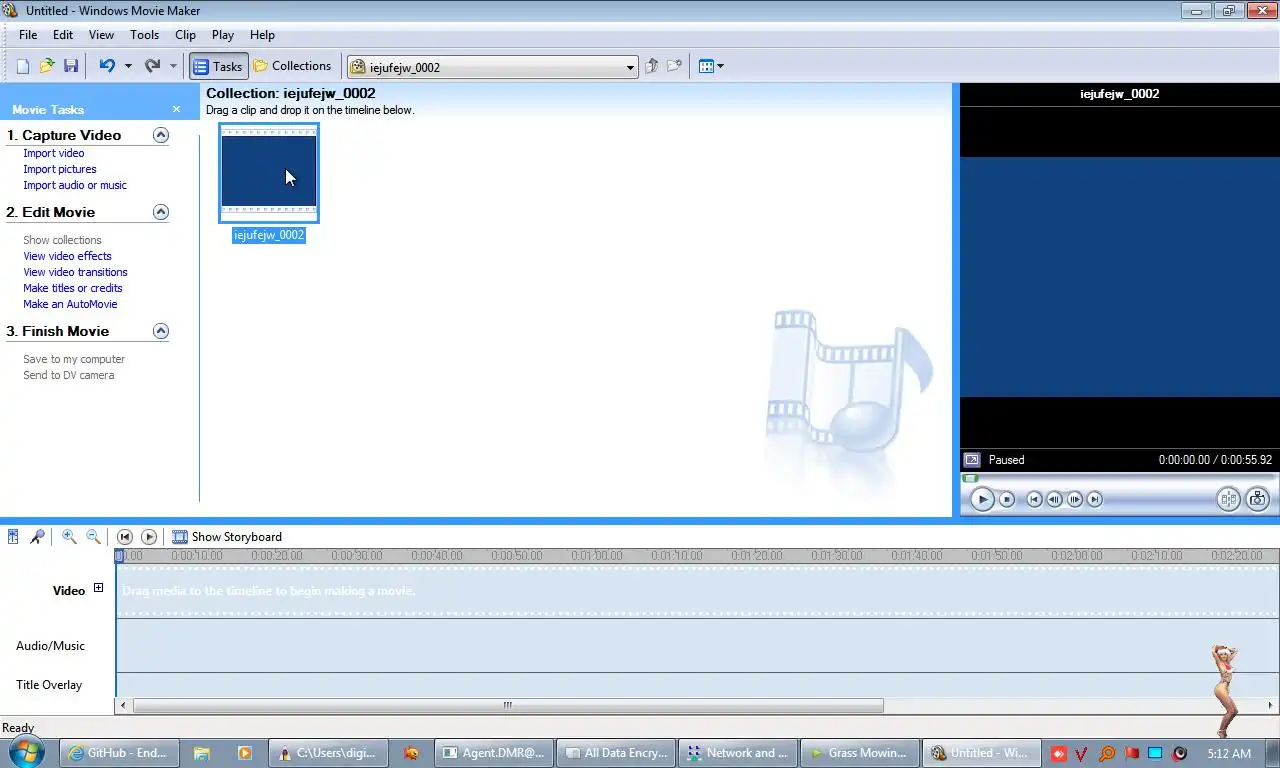Viewport: 1280px width, 768px height.
Task: Click Make titles or credits link
Action: coord(73,288)
